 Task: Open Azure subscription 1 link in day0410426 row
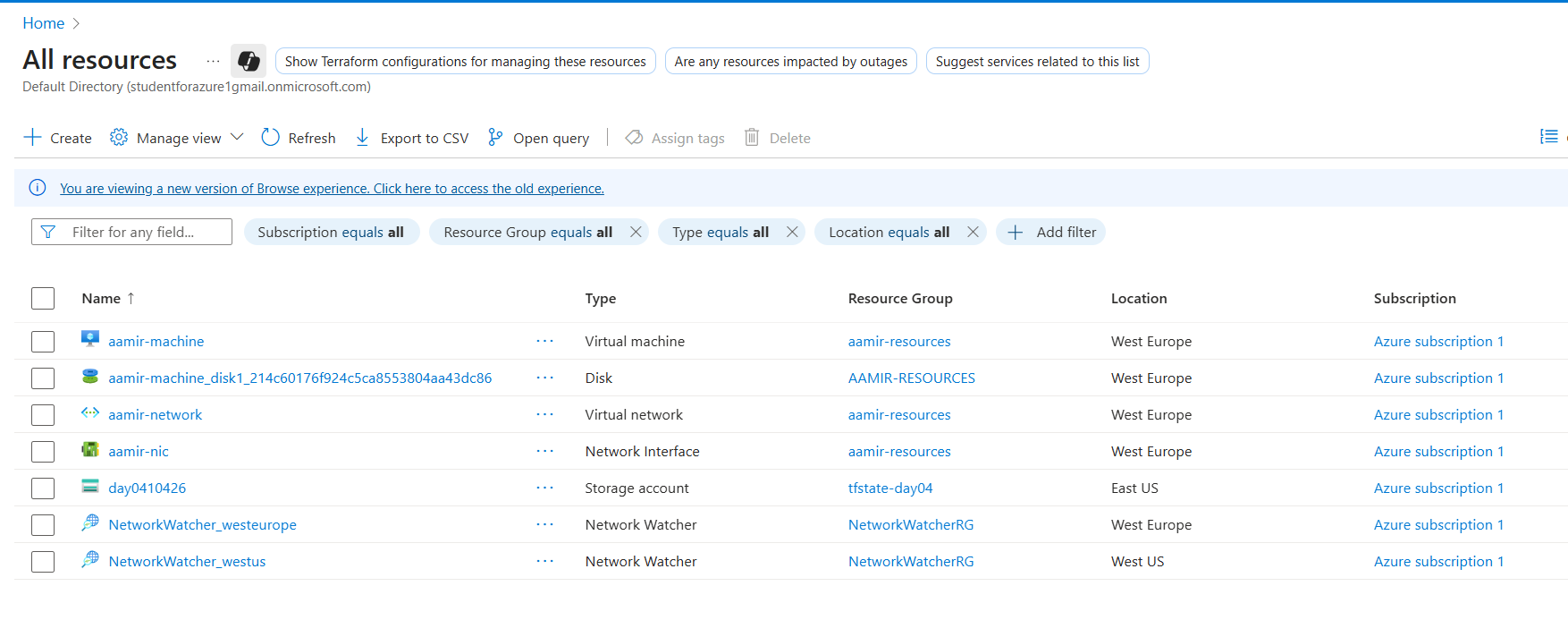[x=1438, y=488]
